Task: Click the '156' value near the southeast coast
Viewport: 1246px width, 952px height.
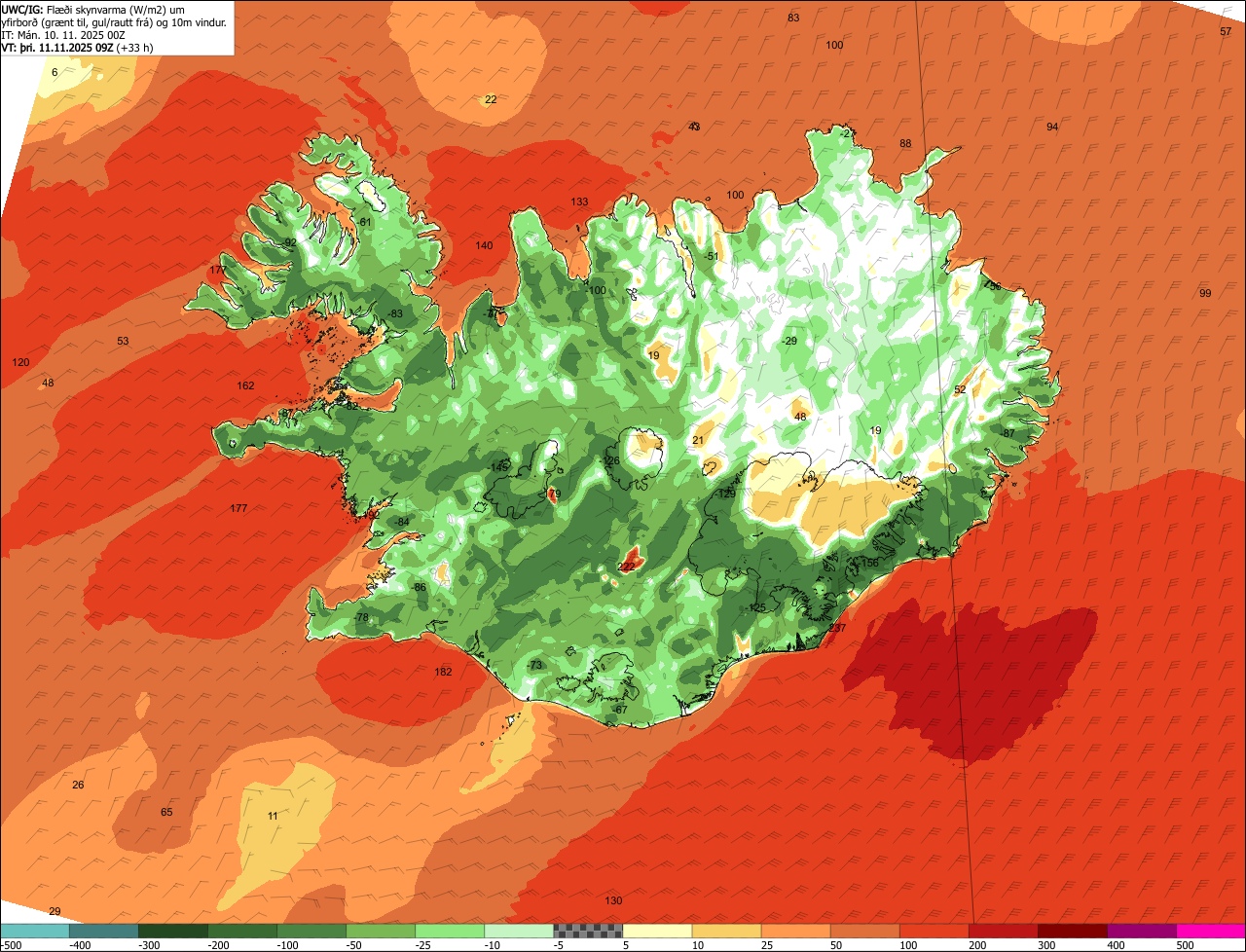Action: pos(870,563)
